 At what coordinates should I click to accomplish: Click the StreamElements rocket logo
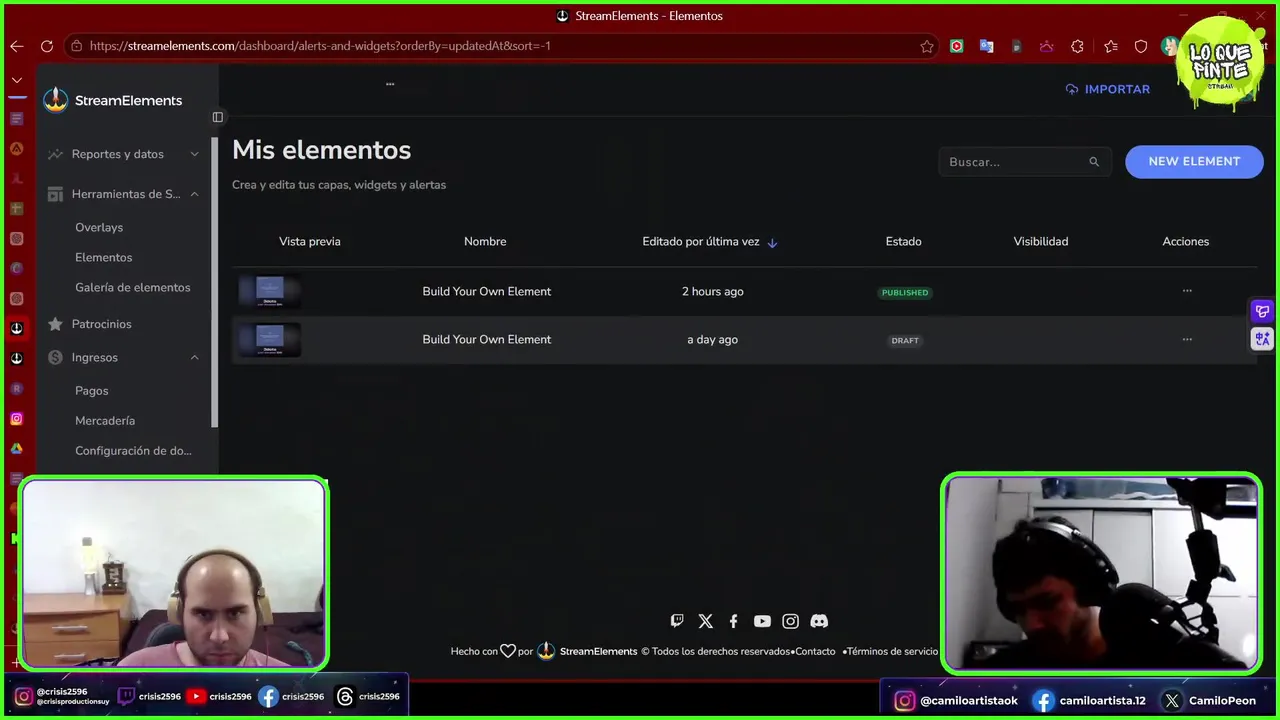tap(56, 100)
